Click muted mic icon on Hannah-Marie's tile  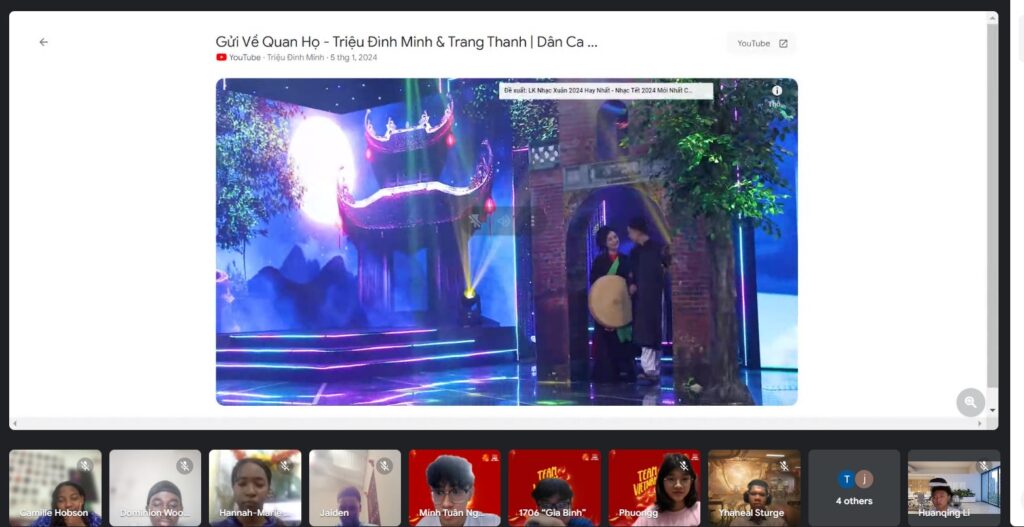point(285,466)
